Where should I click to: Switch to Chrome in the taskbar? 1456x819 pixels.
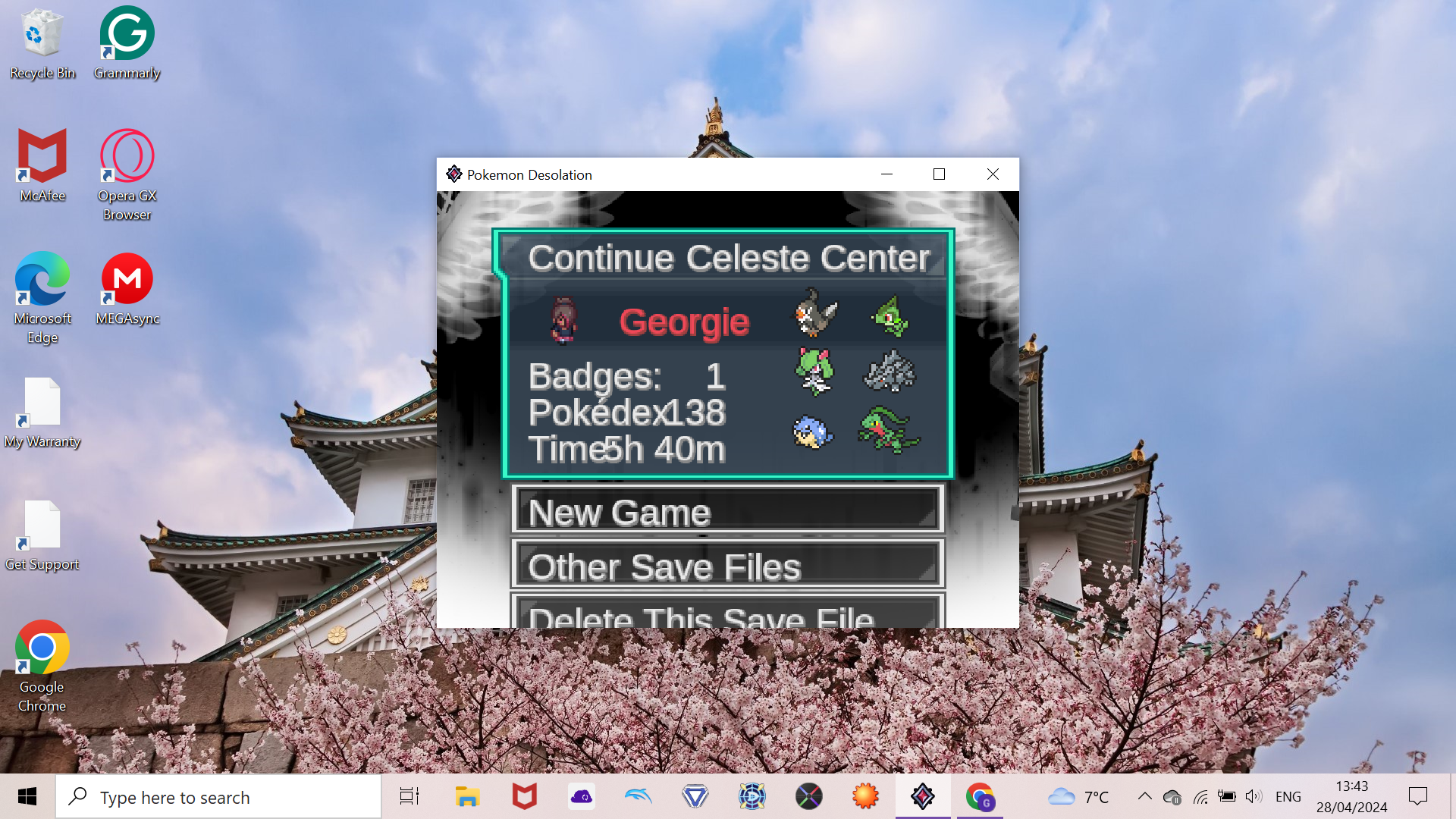pyautogui.click(x=980, y=796)
